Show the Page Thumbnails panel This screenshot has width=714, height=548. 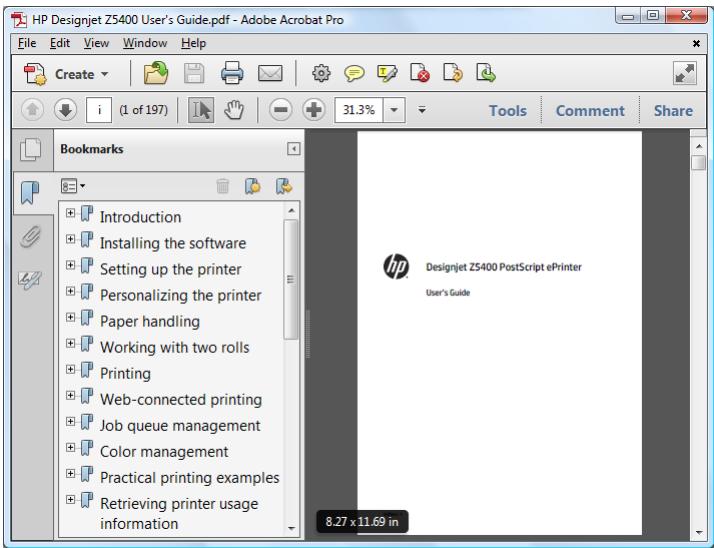31,150
